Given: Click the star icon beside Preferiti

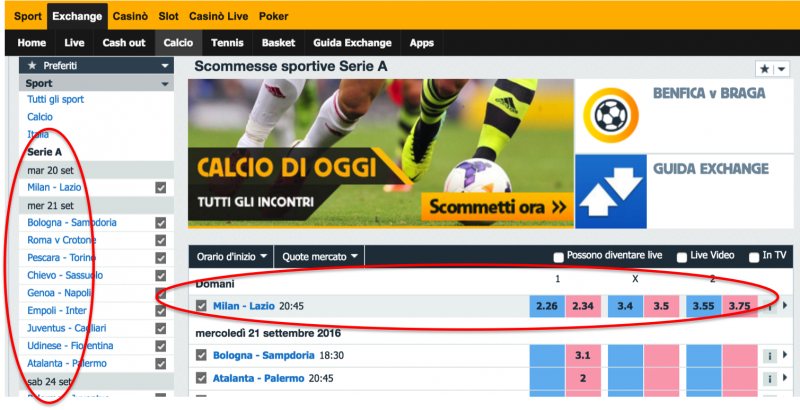Looking at the screenshot, I should coord(32,66).
